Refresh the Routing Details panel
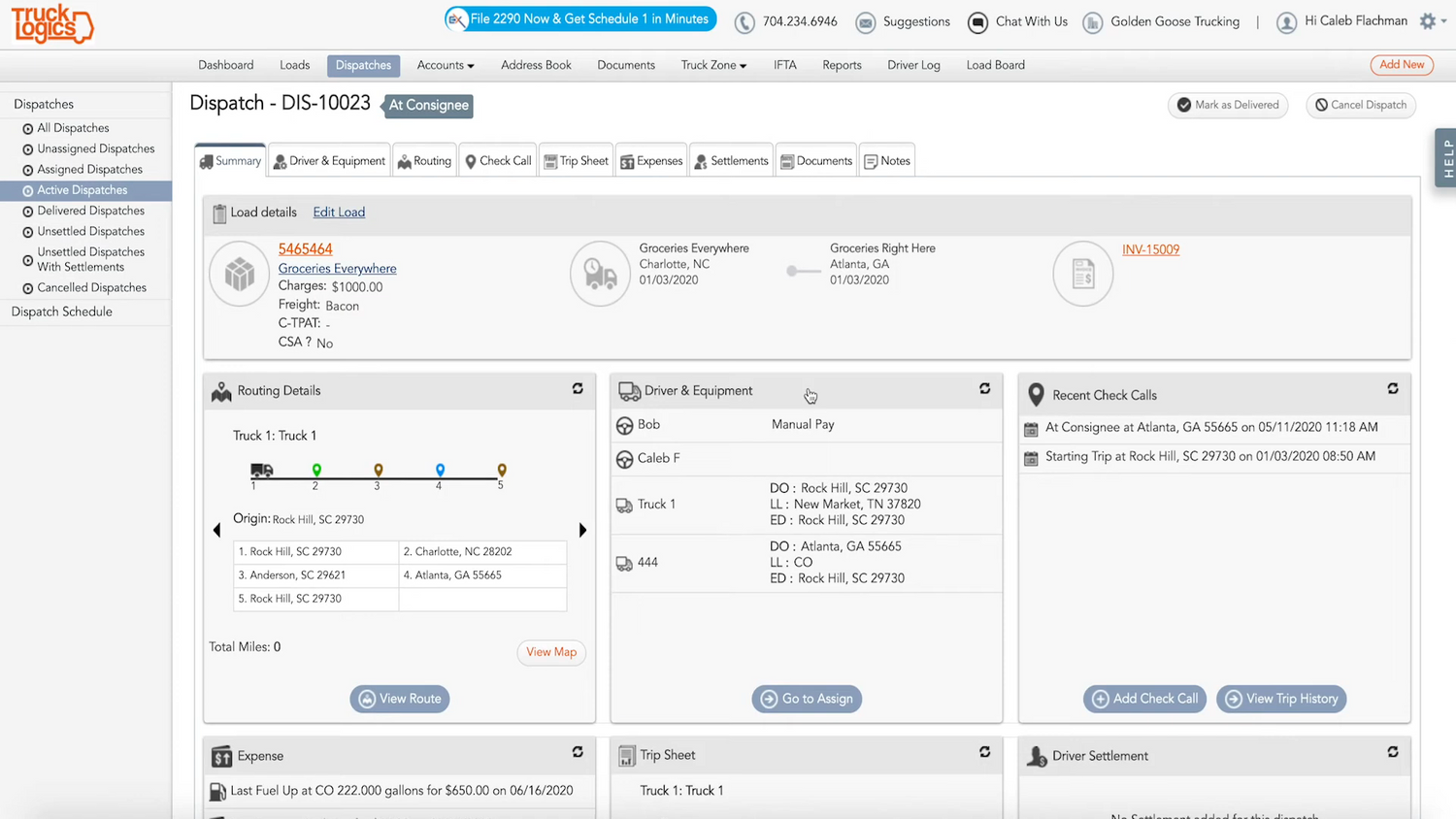This screenshot has height=819, width=1456. 578,389
